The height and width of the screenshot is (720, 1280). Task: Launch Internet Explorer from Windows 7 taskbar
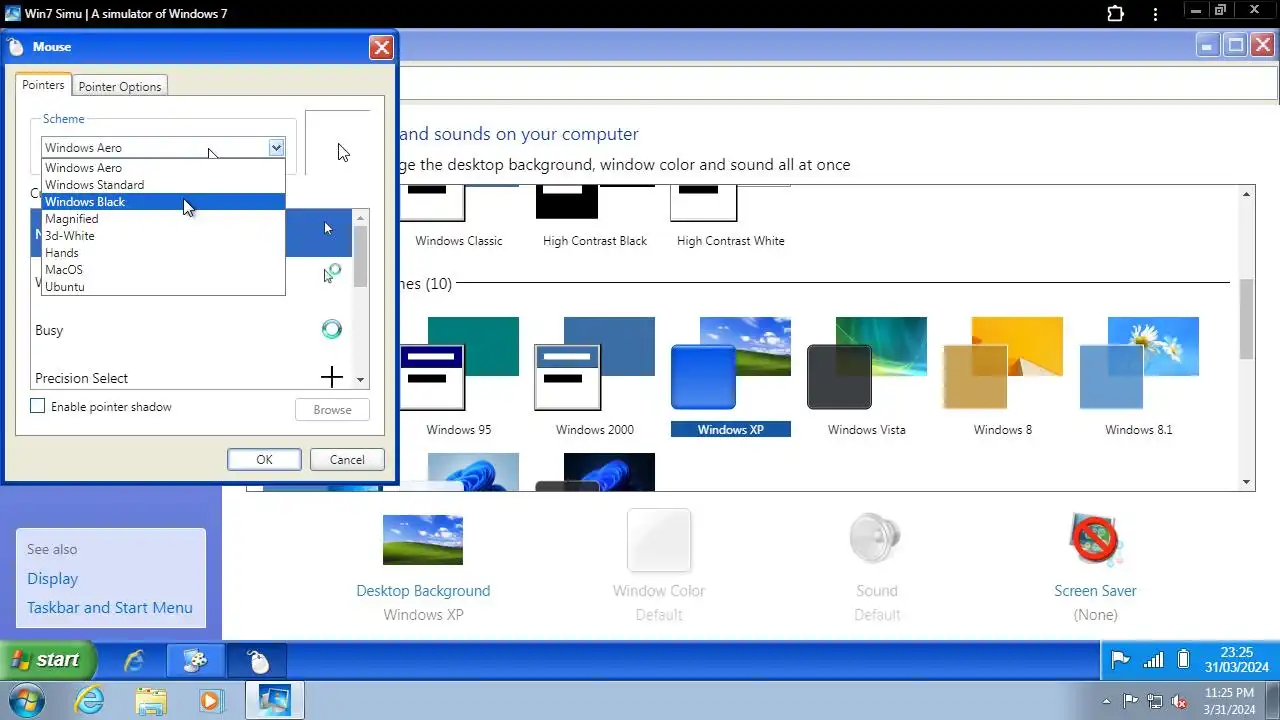pyautogui.click(x=89, y=700)
